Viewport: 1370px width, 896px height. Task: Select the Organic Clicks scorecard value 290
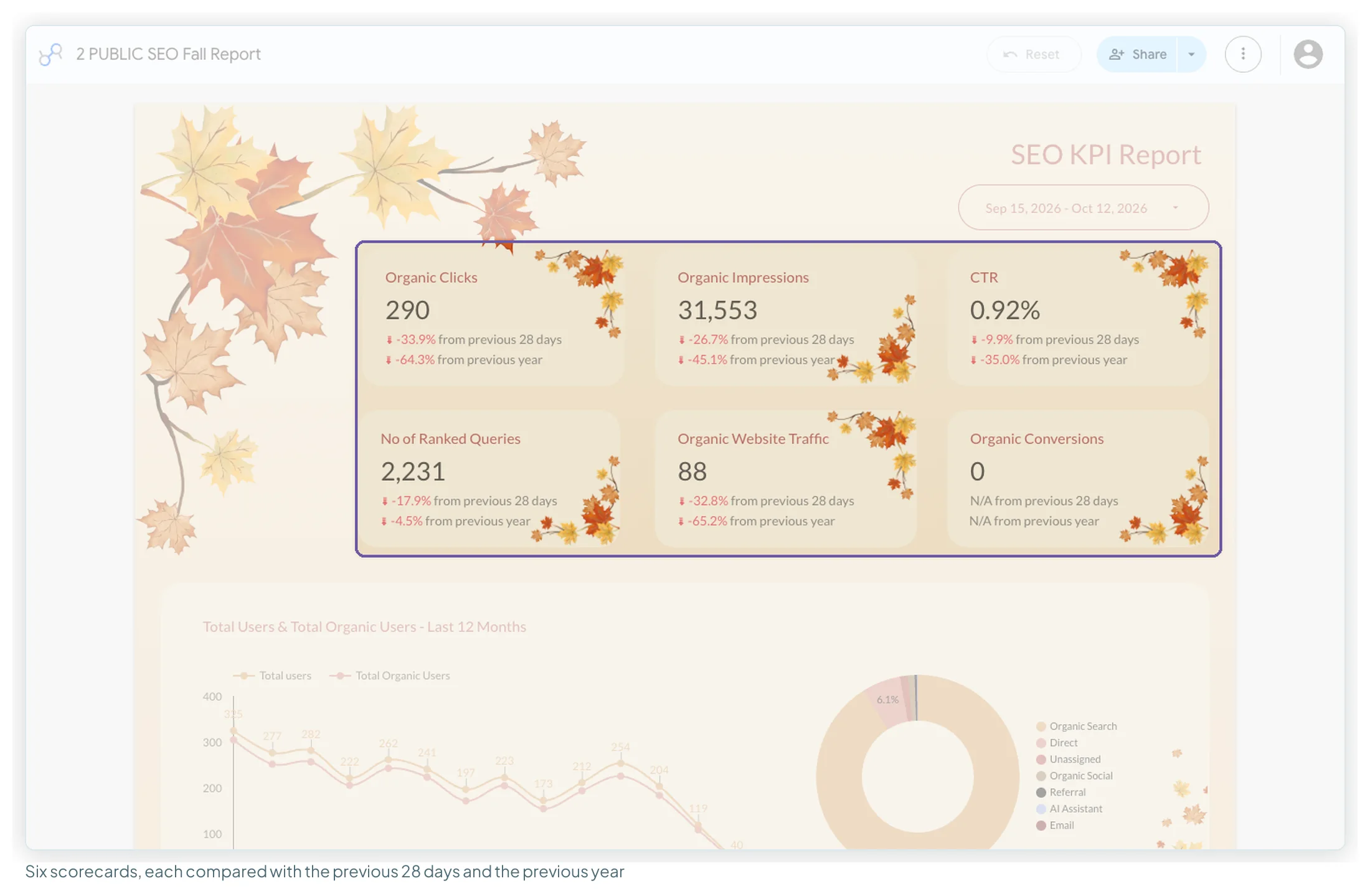[407, 310]
